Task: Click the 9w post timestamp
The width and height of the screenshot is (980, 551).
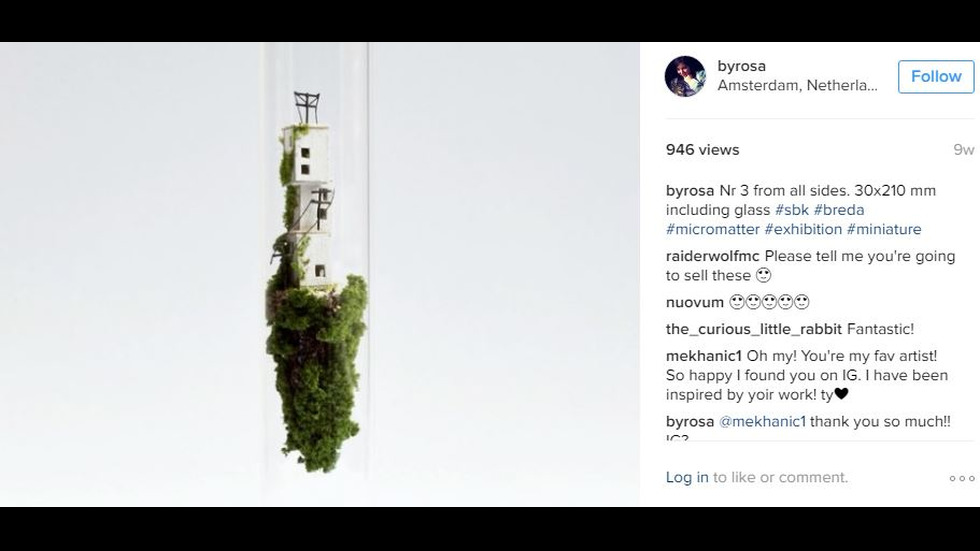Action: [x=964, y=150]
